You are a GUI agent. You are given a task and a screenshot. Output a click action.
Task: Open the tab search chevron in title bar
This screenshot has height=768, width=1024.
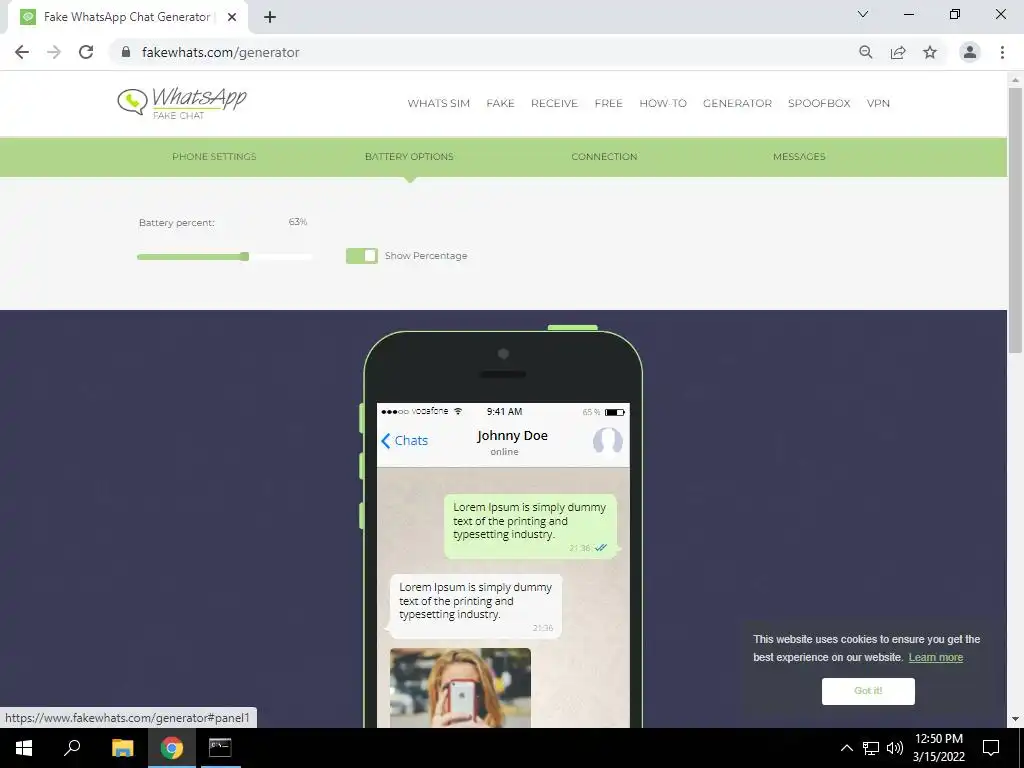pos(863,14)
